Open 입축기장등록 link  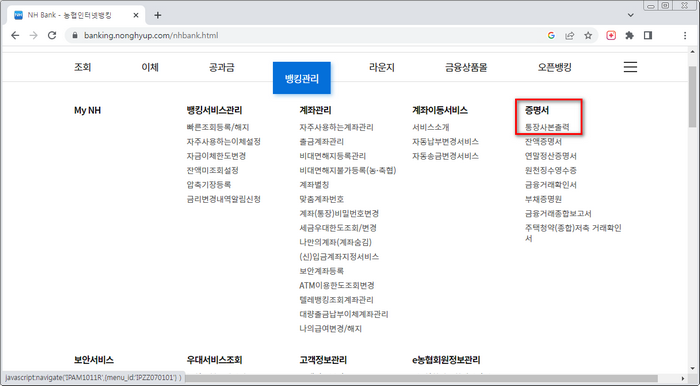coord(209,184)
